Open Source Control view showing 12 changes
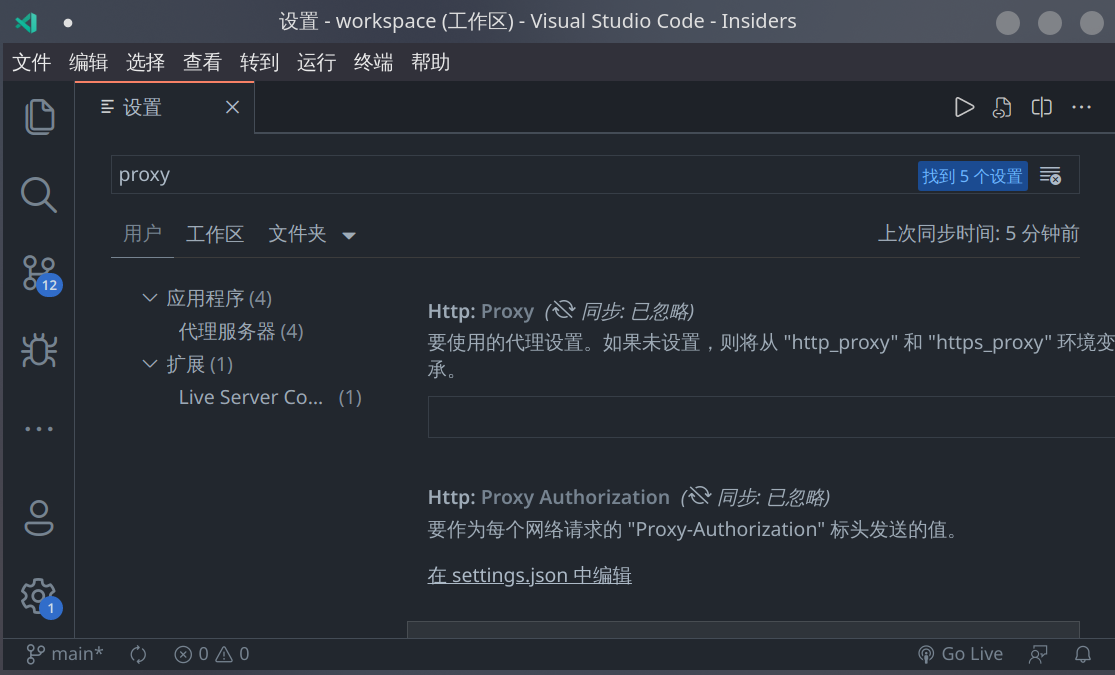Viewport: 1115px width, 675px height. click(x=38, y=272)
